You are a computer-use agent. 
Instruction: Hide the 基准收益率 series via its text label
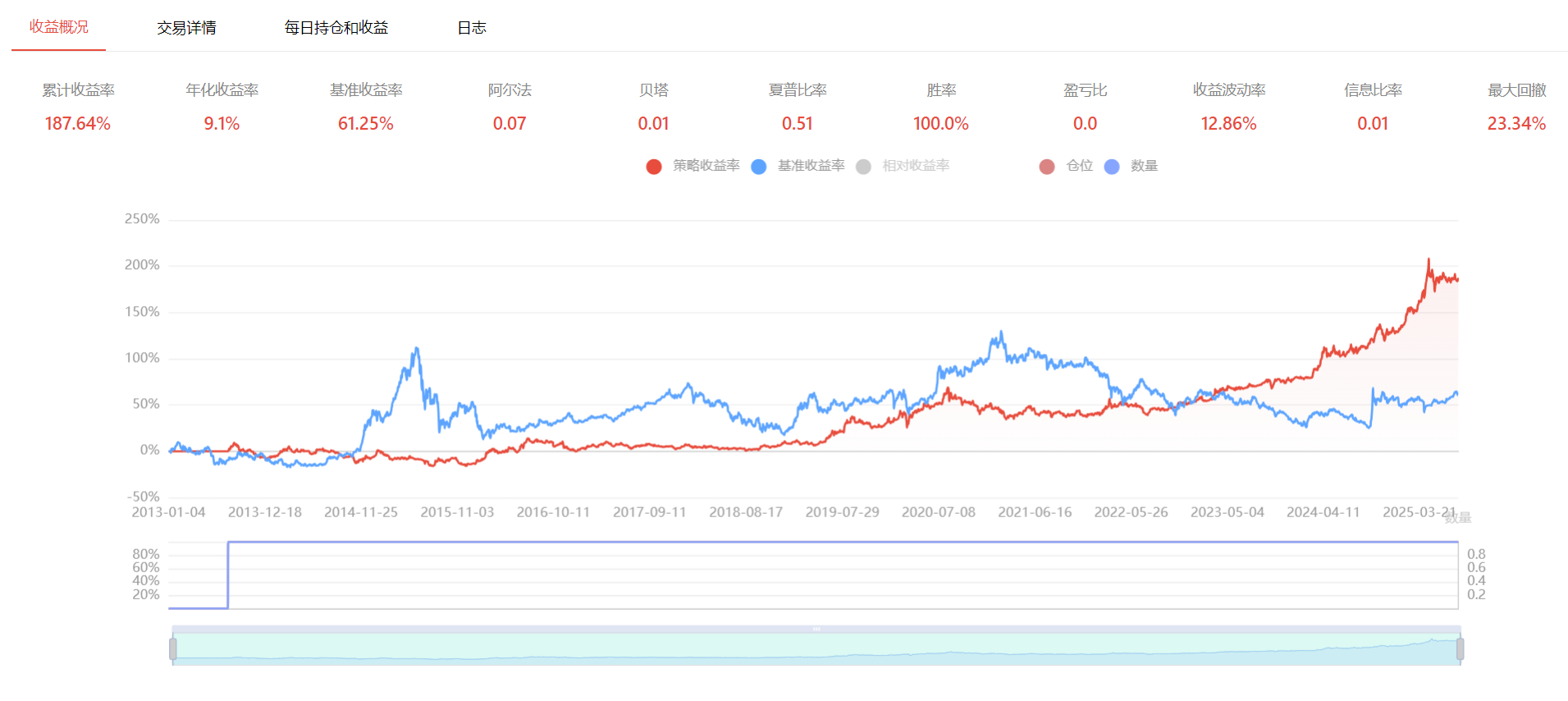pyautogui.click(x=811, y=166)
